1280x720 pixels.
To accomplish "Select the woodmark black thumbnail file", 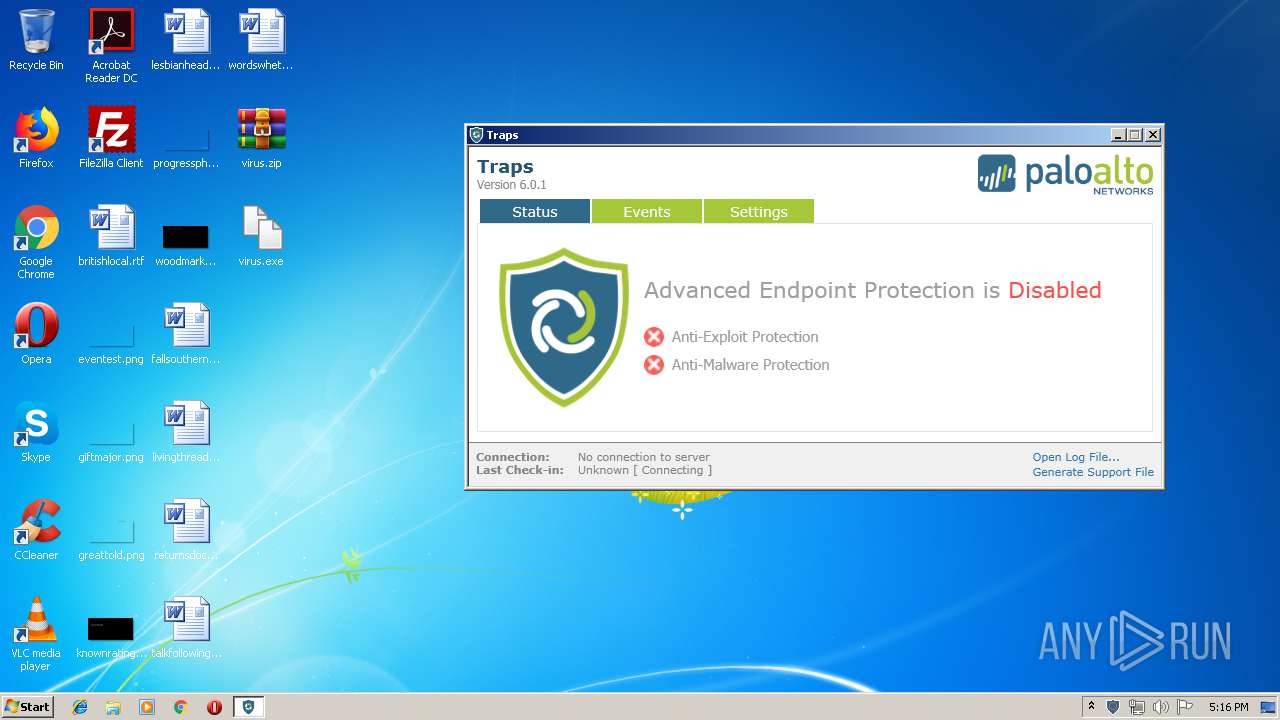I will coord(186,243).
